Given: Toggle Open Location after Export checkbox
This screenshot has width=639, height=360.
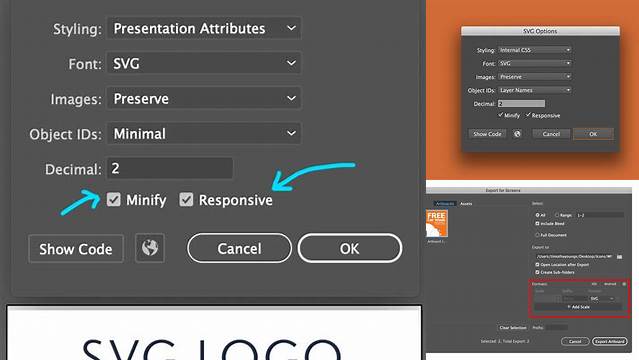Looking at the screenshot, I should point(538,265).
